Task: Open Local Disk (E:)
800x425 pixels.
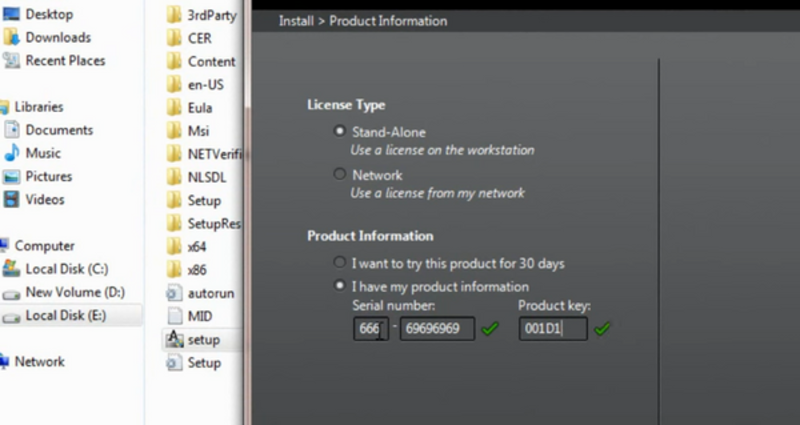Action: click(66, 315)
